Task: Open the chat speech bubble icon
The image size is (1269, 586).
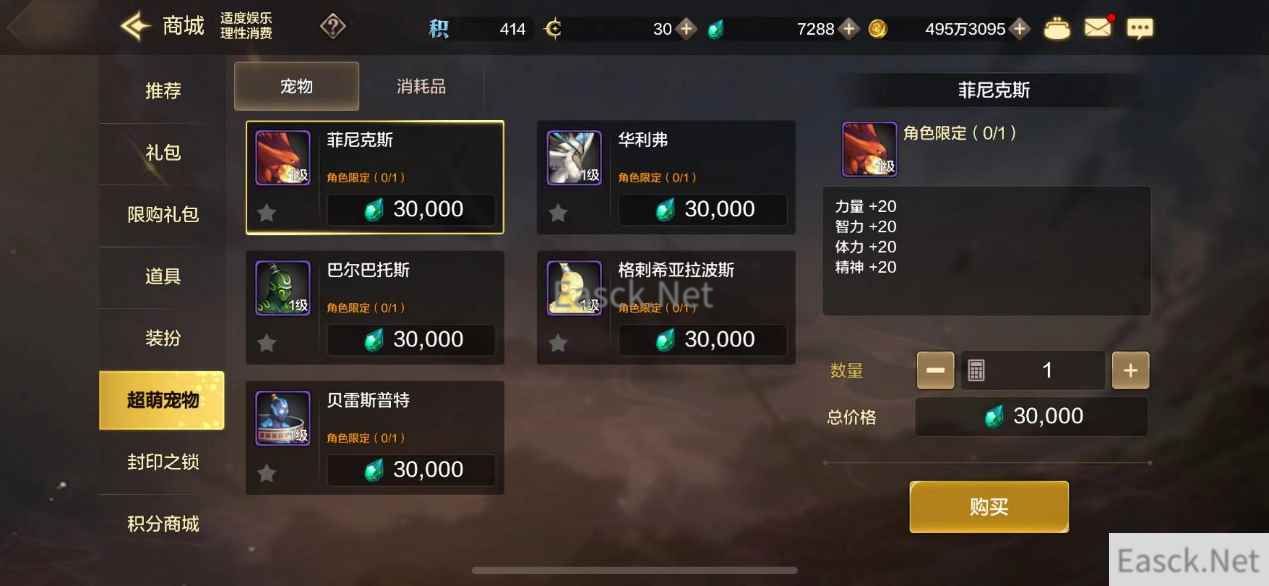Action: pyautogui.click(x=1140, y=28)
